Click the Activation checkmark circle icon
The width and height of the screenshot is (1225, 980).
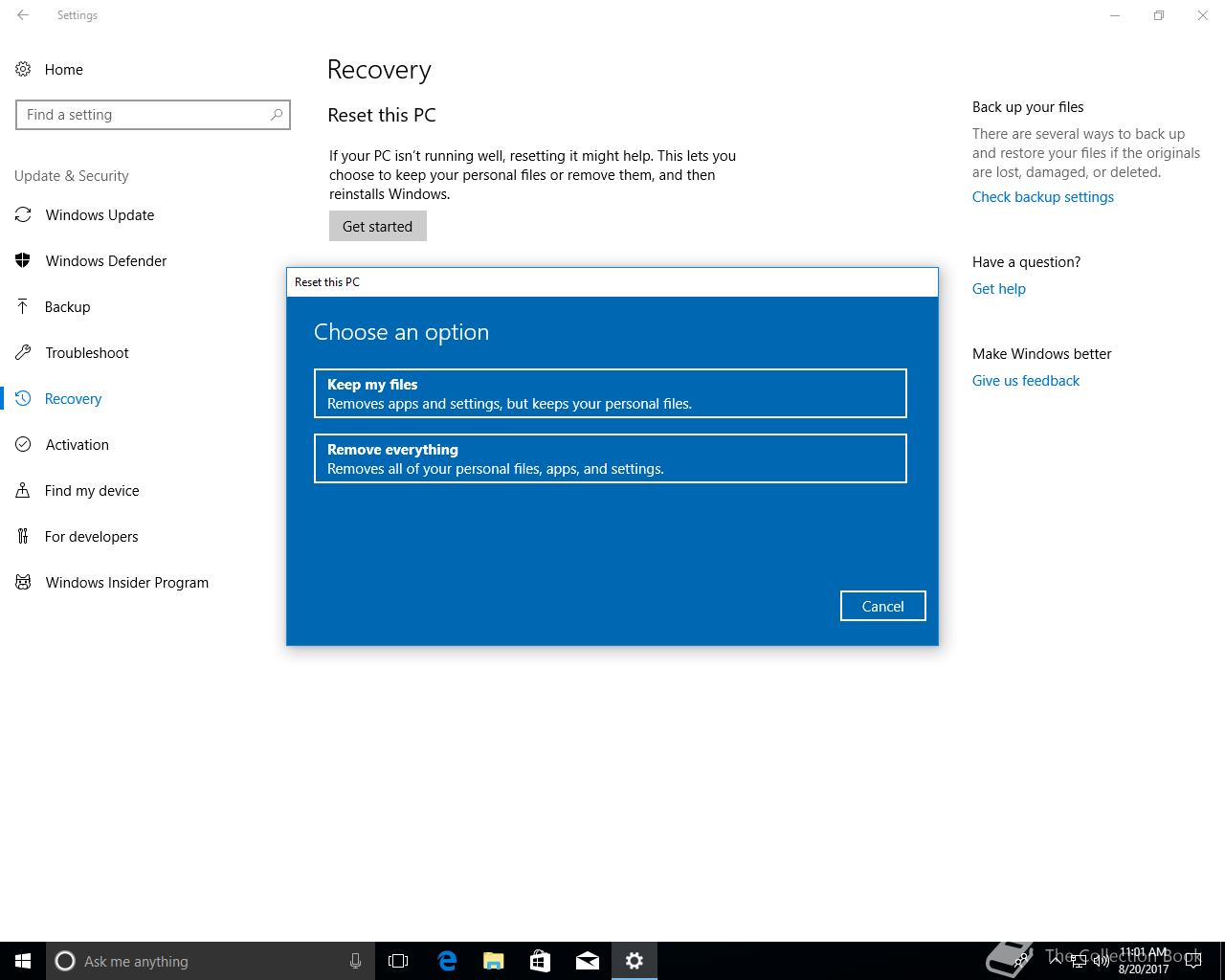click(23, 445)
